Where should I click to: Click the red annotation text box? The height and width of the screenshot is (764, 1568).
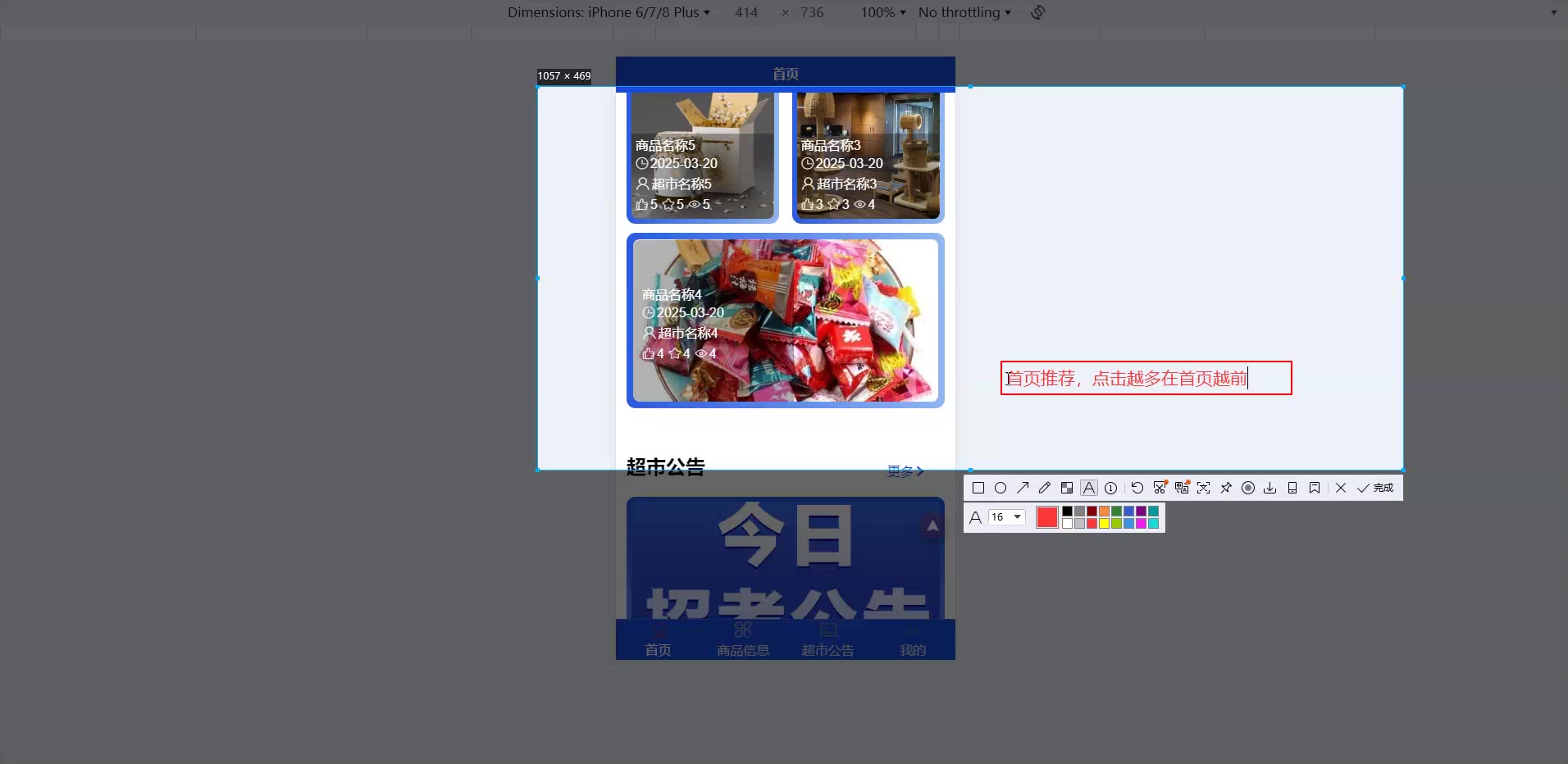pyautogui.click(x=1146, y=378)
